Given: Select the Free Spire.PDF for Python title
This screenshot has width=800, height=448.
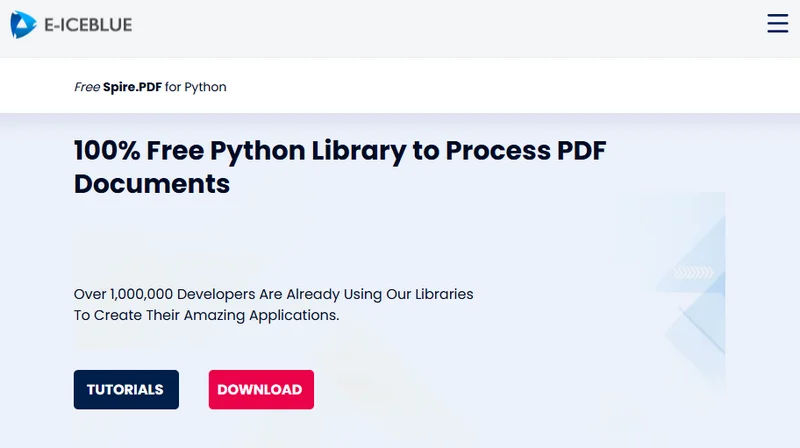Looking at the screenshot, I should coord(151,87).
